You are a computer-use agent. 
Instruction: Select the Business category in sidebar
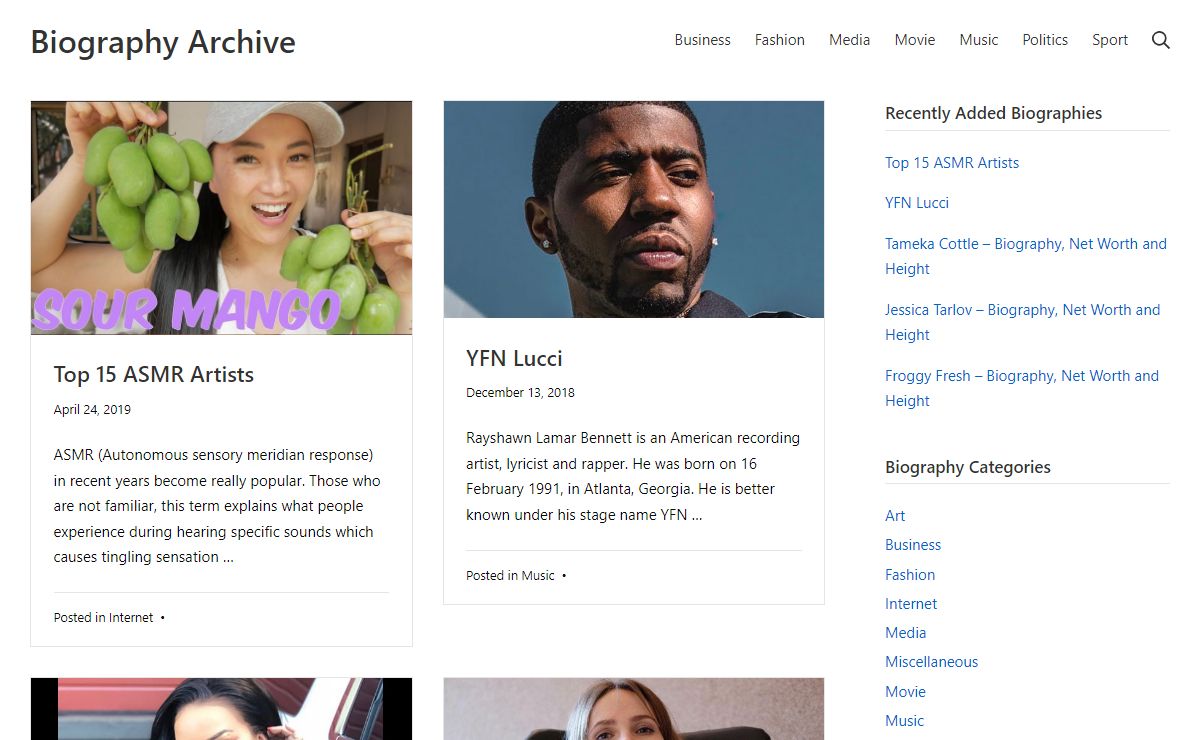(x=913, y=545)
